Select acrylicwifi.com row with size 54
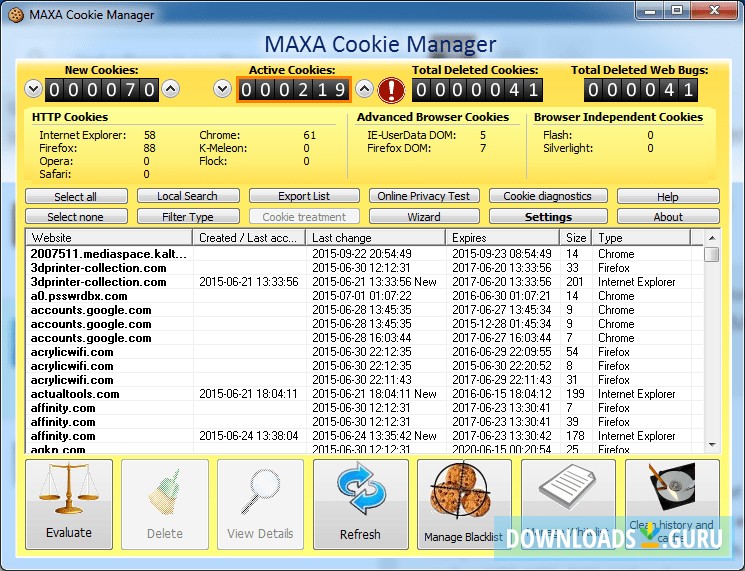Image resolution: width=745 pixels, height=571 pixels. pos(364,352)
